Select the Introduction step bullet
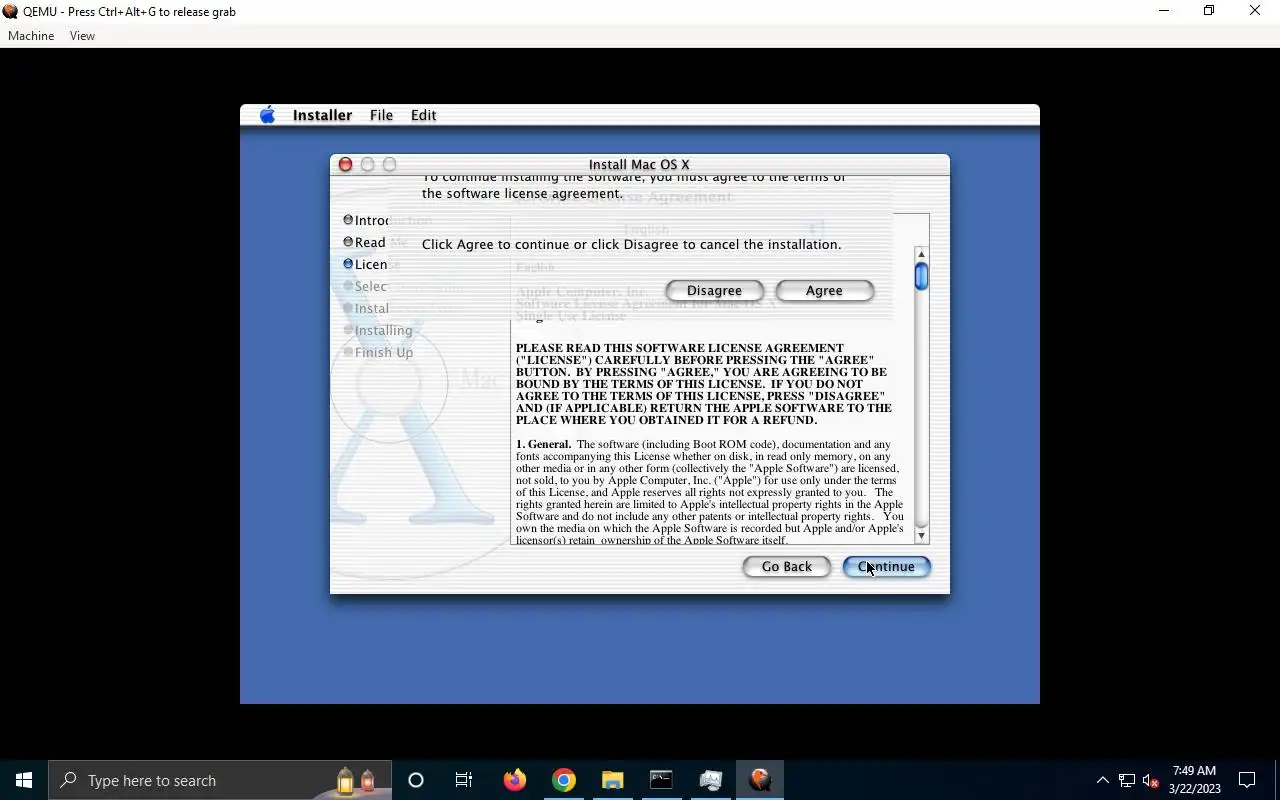1280x800 pixels. tap(348, 220)
